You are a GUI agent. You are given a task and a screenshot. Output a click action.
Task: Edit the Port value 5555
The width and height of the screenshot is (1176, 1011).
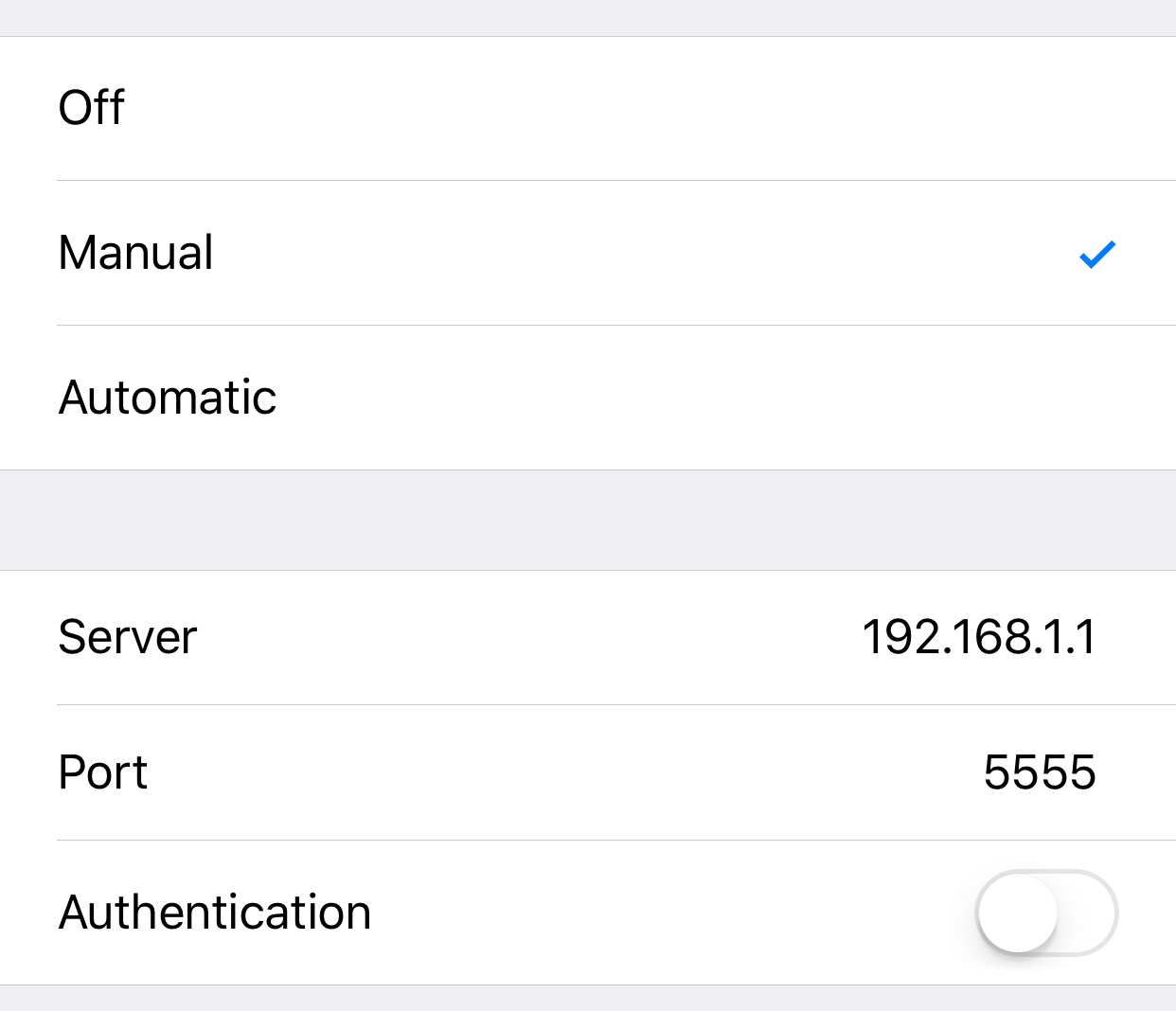point(1039,772)
